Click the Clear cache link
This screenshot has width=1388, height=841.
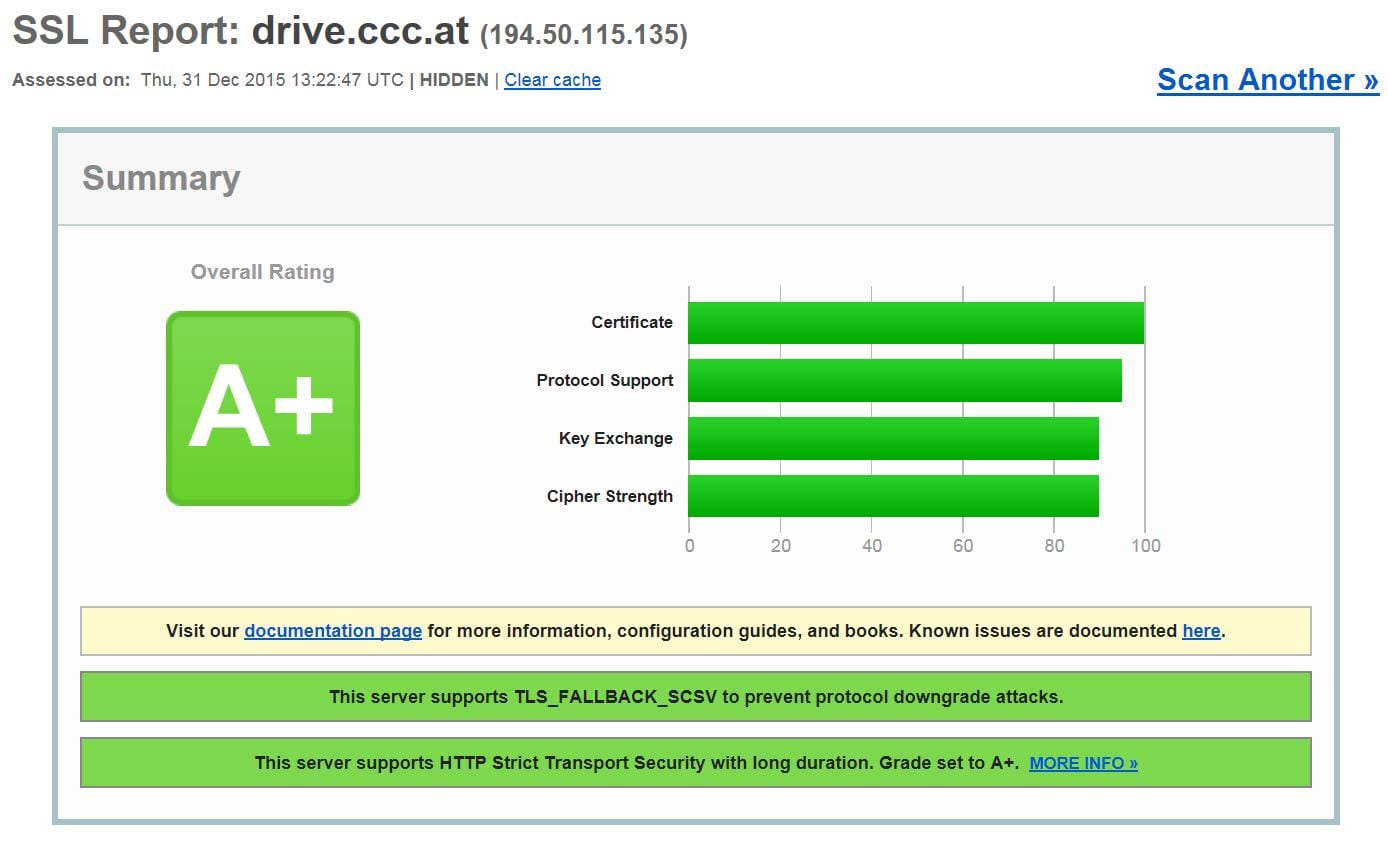[x=552, y=80]
